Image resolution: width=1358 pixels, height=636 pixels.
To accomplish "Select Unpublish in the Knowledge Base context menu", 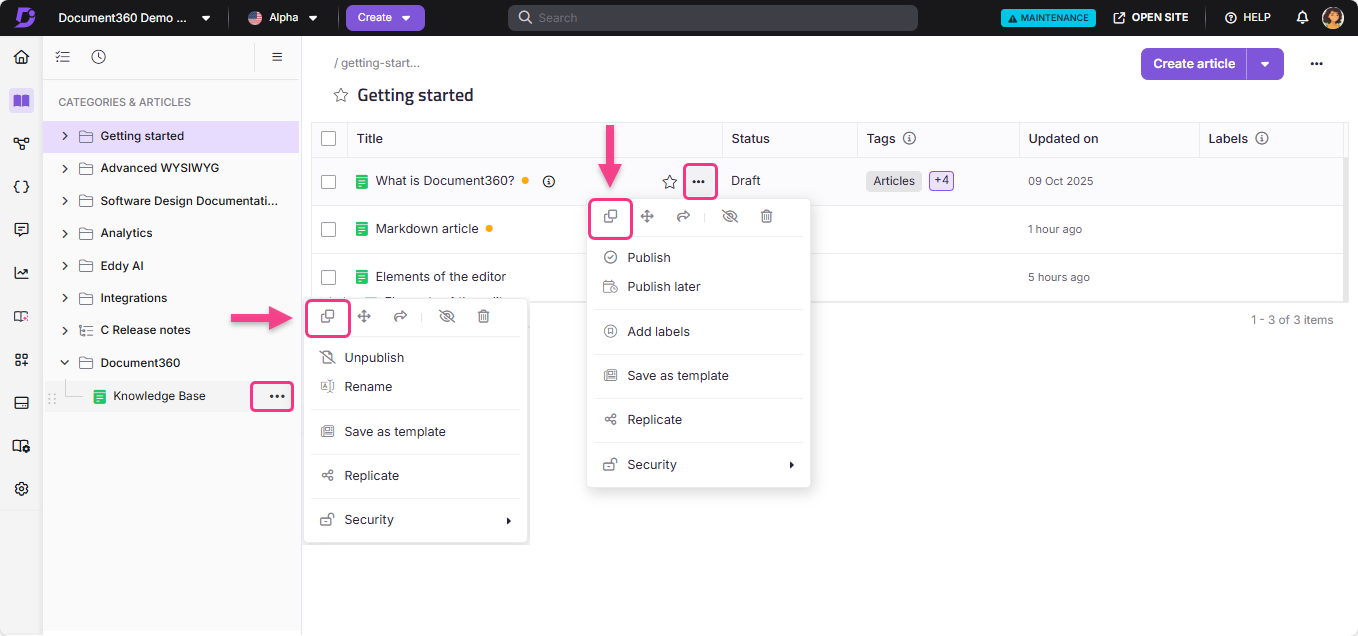I will click(373, 357).
